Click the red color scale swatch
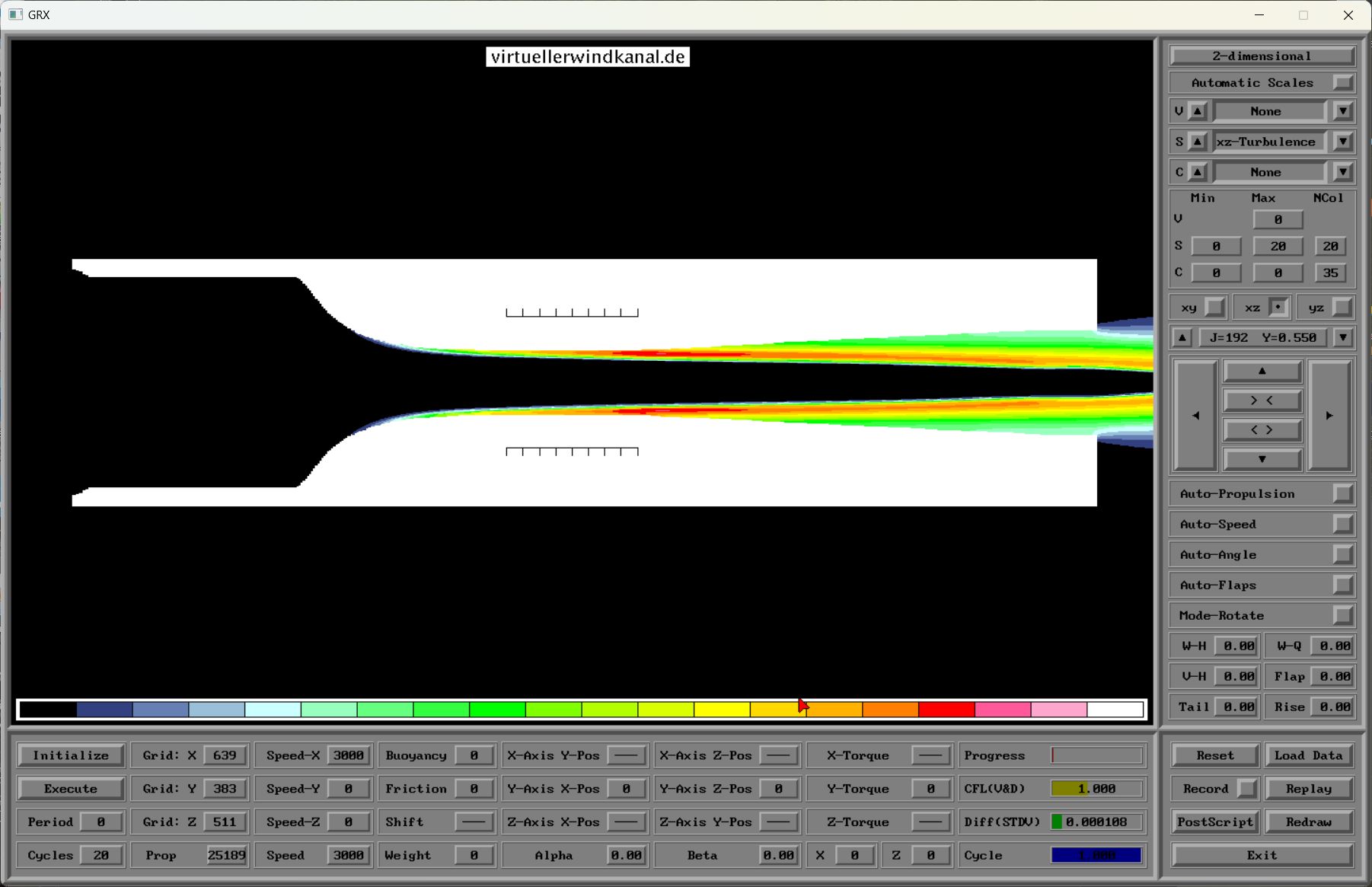Viewport: 1372px width, 887px height. (x=946, y=710)
